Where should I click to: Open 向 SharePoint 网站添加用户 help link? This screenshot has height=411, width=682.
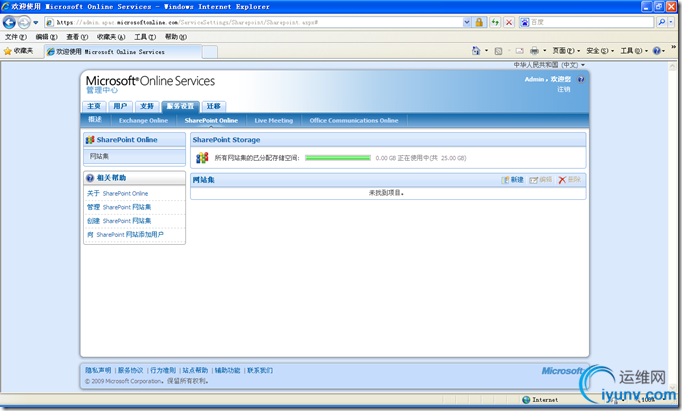point(125,234)
